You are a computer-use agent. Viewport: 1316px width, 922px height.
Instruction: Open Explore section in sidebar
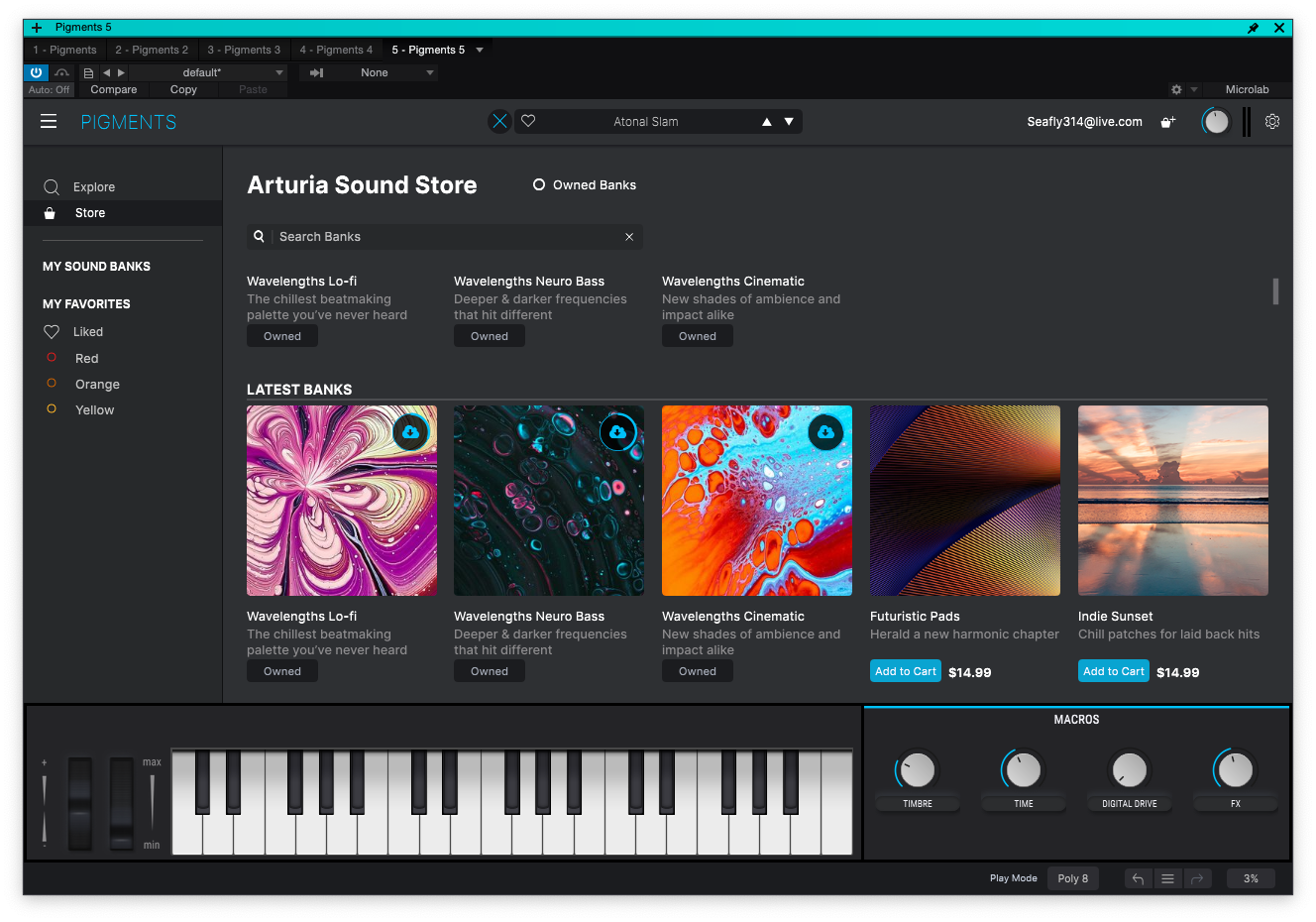[x=123, y=186]
